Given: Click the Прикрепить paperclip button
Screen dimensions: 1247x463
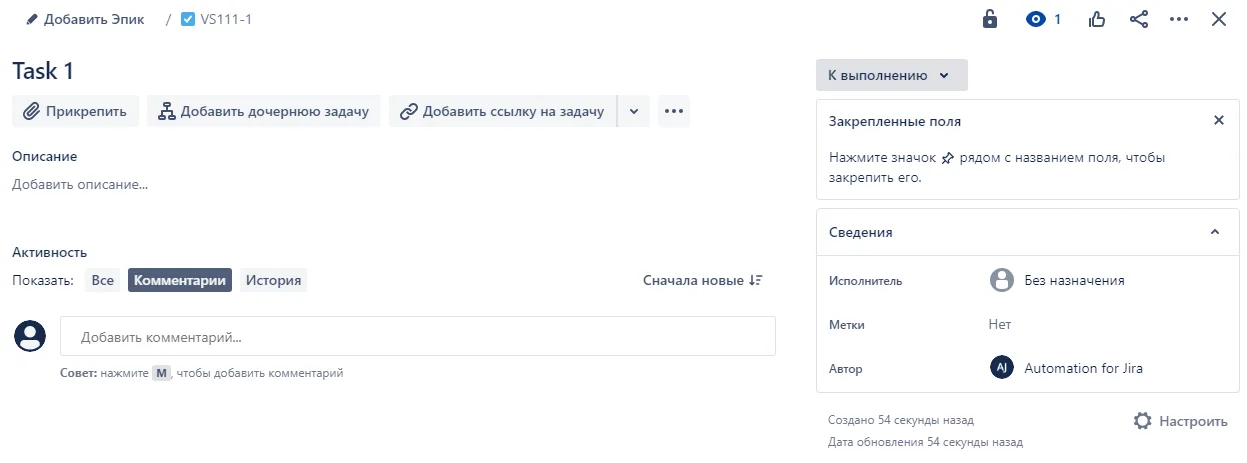Looking at the screenshot, I should tap(75, 111).
